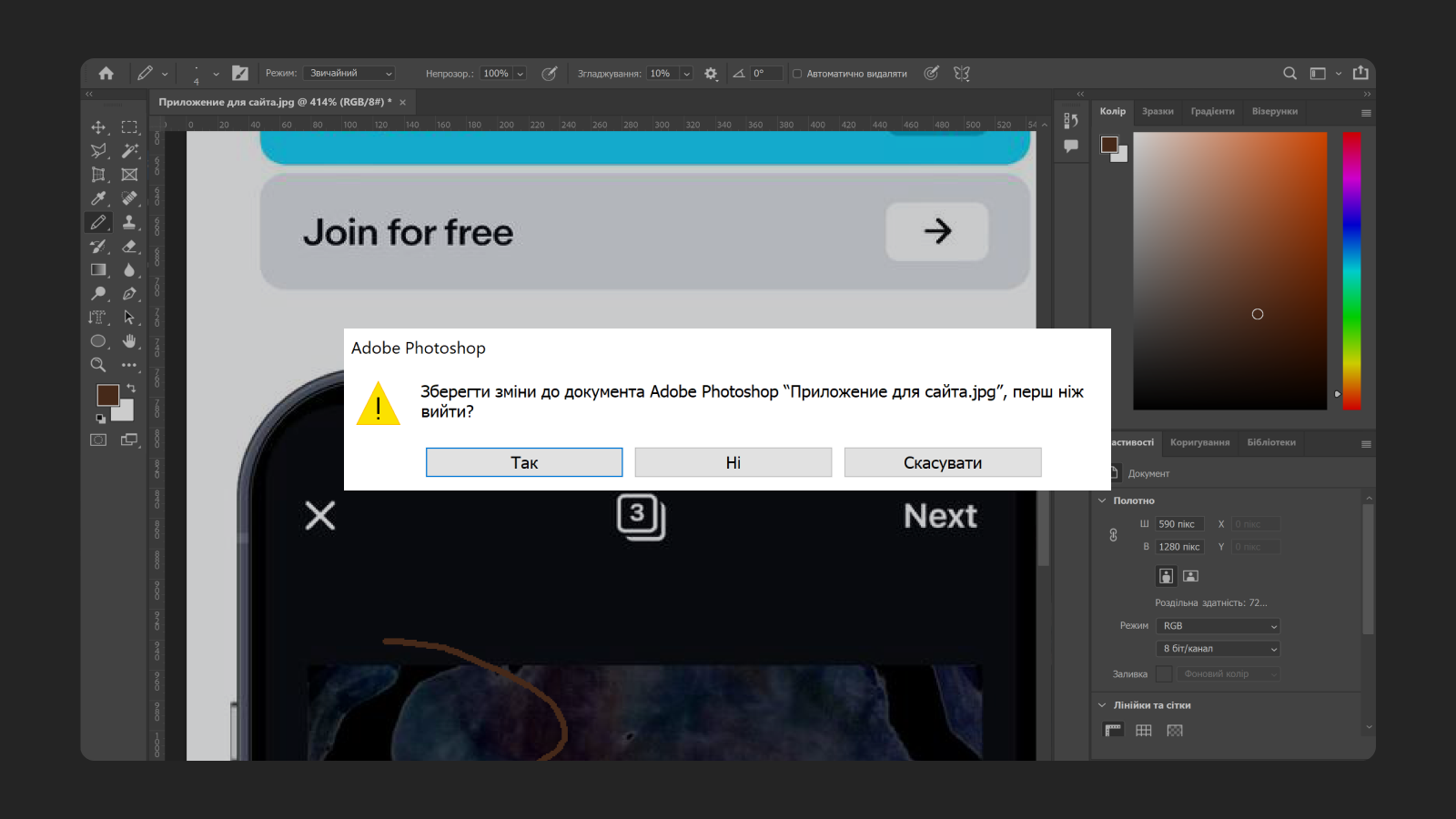1456x819 pixels.
Task: Open the RGB mode dropdown
Action: point(1218,626)
